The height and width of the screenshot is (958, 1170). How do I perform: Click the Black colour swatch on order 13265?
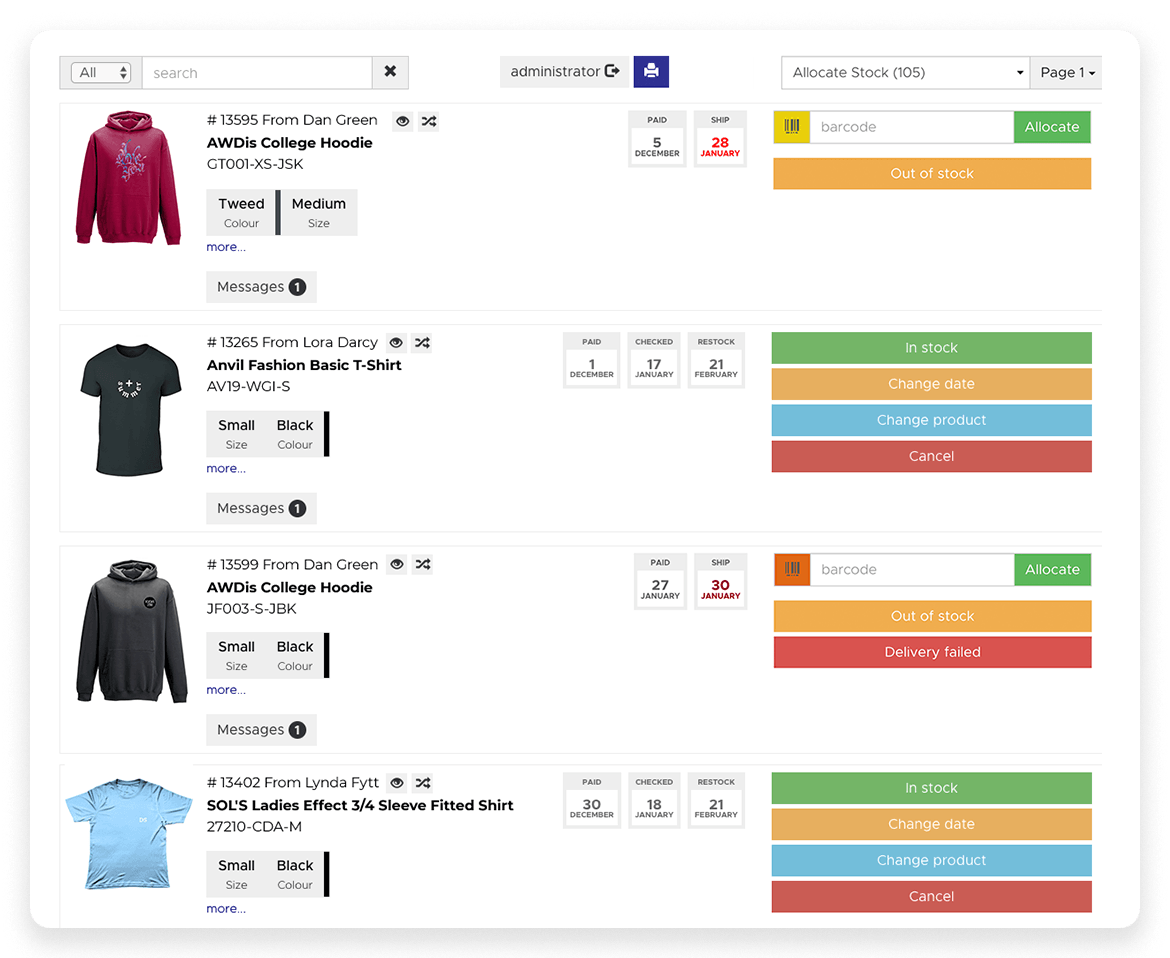[295, 433]
